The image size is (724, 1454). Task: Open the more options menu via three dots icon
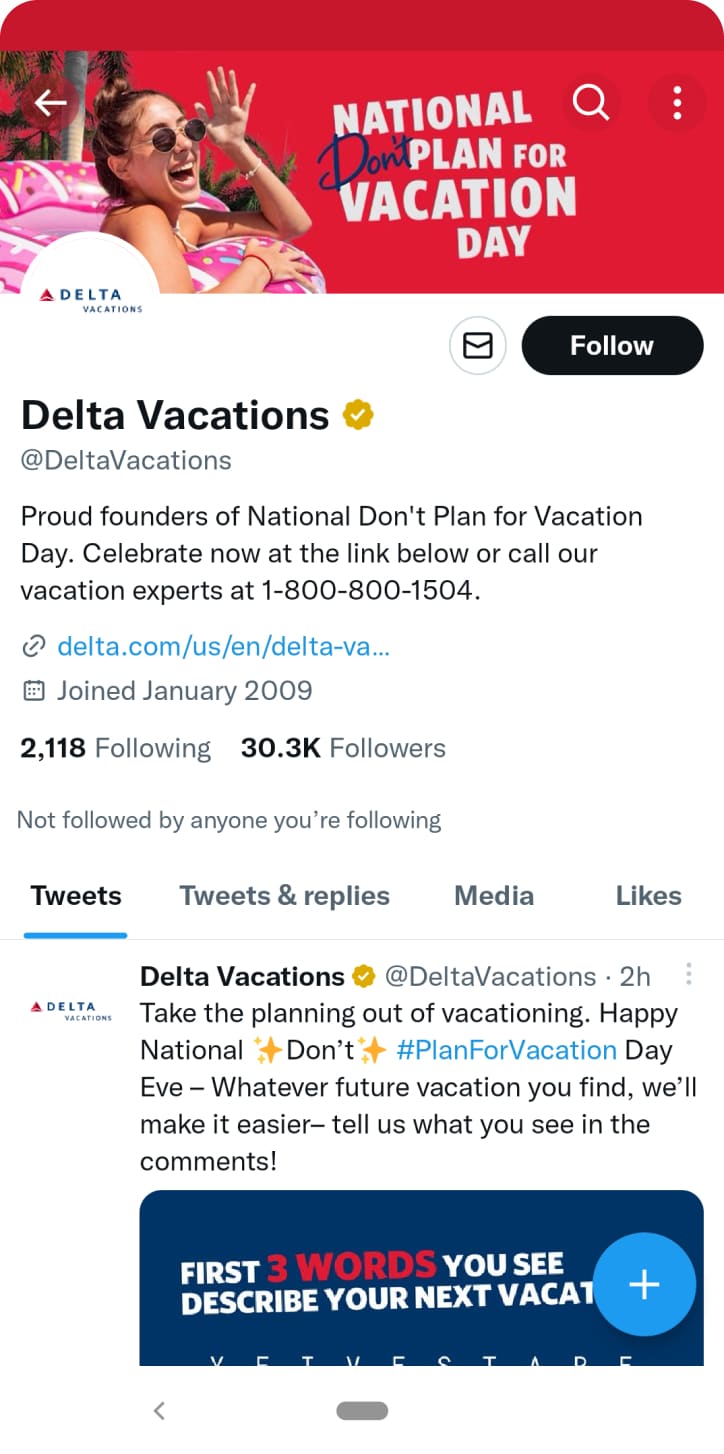tap(676, 103)
